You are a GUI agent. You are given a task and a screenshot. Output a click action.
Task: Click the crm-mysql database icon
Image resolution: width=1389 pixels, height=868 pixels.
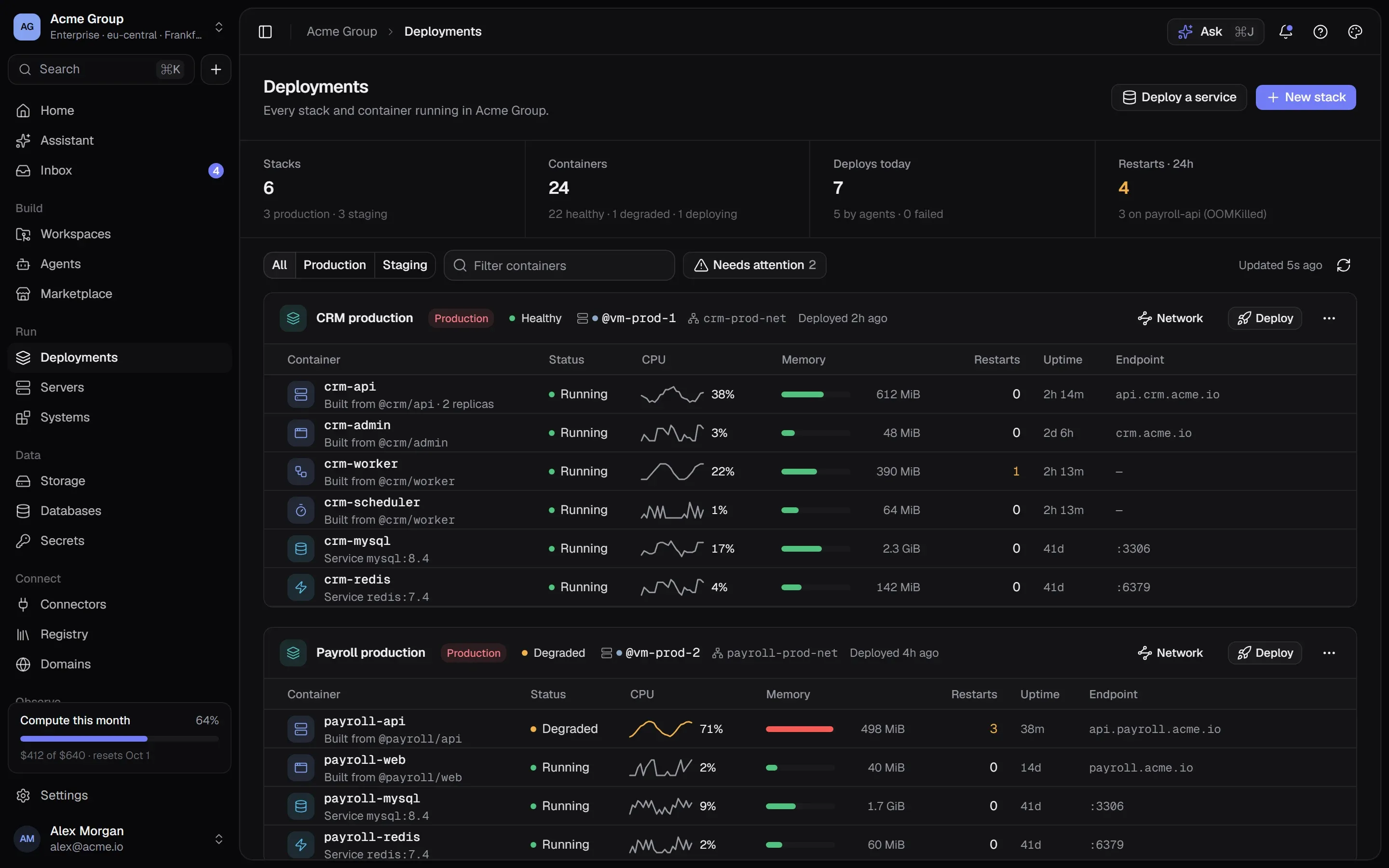coord(301,549)
